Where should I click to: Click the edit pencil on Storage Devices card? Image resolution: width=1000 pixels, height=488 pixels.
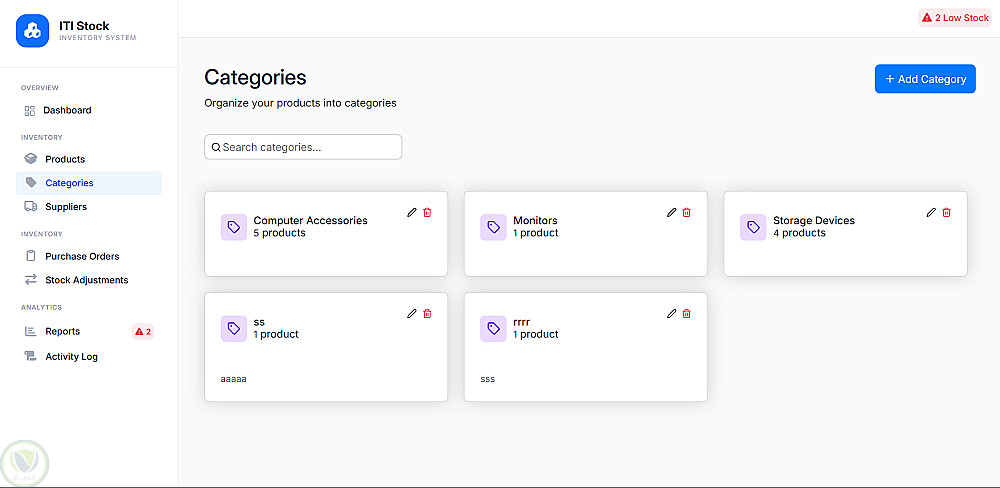click(x=932, y=212)
